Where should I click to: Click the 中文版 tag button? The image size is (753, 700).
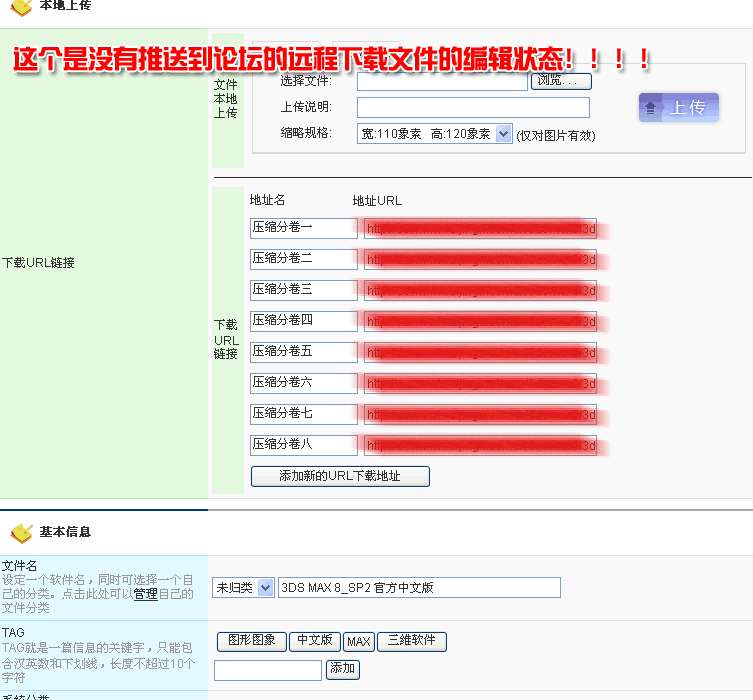[315, 641]
